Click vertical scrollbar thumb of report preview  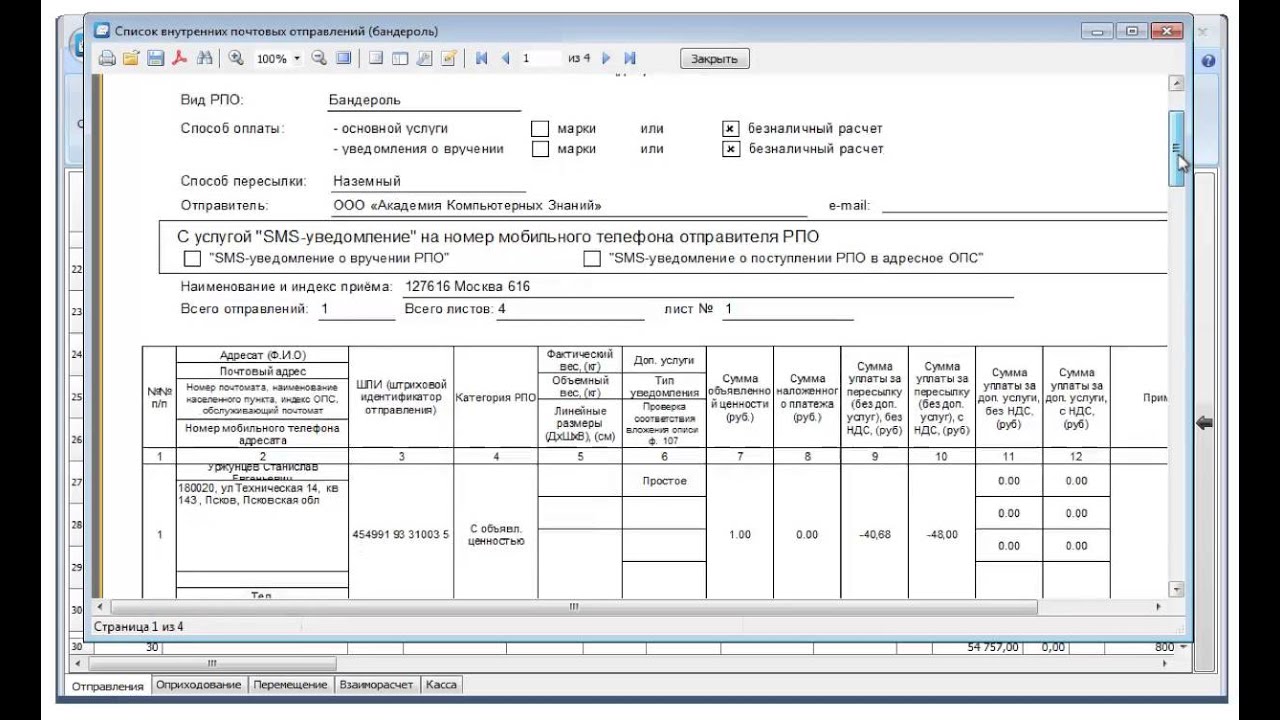(x=1177, y=148)
